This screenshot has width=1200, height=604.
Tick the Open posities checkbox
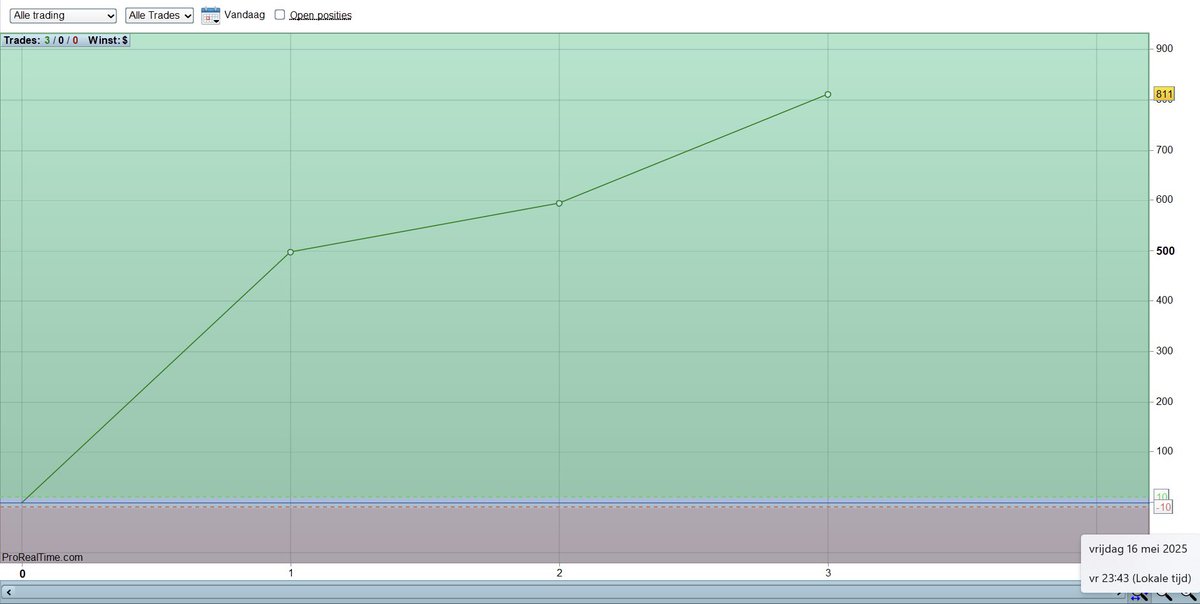(x=280, y=15)
